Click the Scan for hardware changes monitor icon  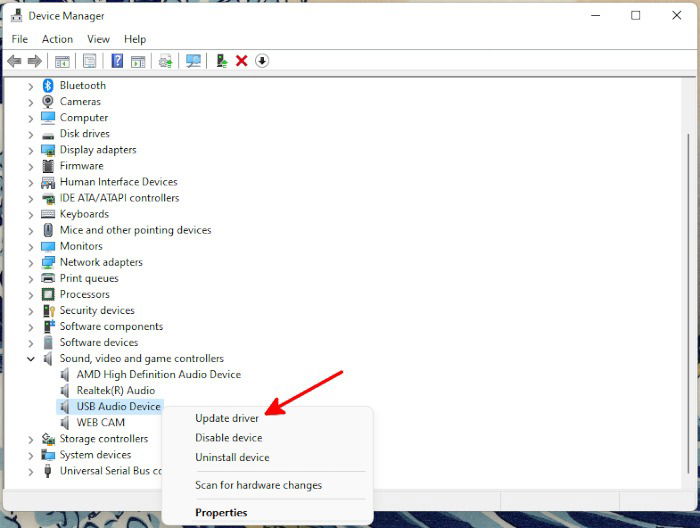click(x=193, y=61)
